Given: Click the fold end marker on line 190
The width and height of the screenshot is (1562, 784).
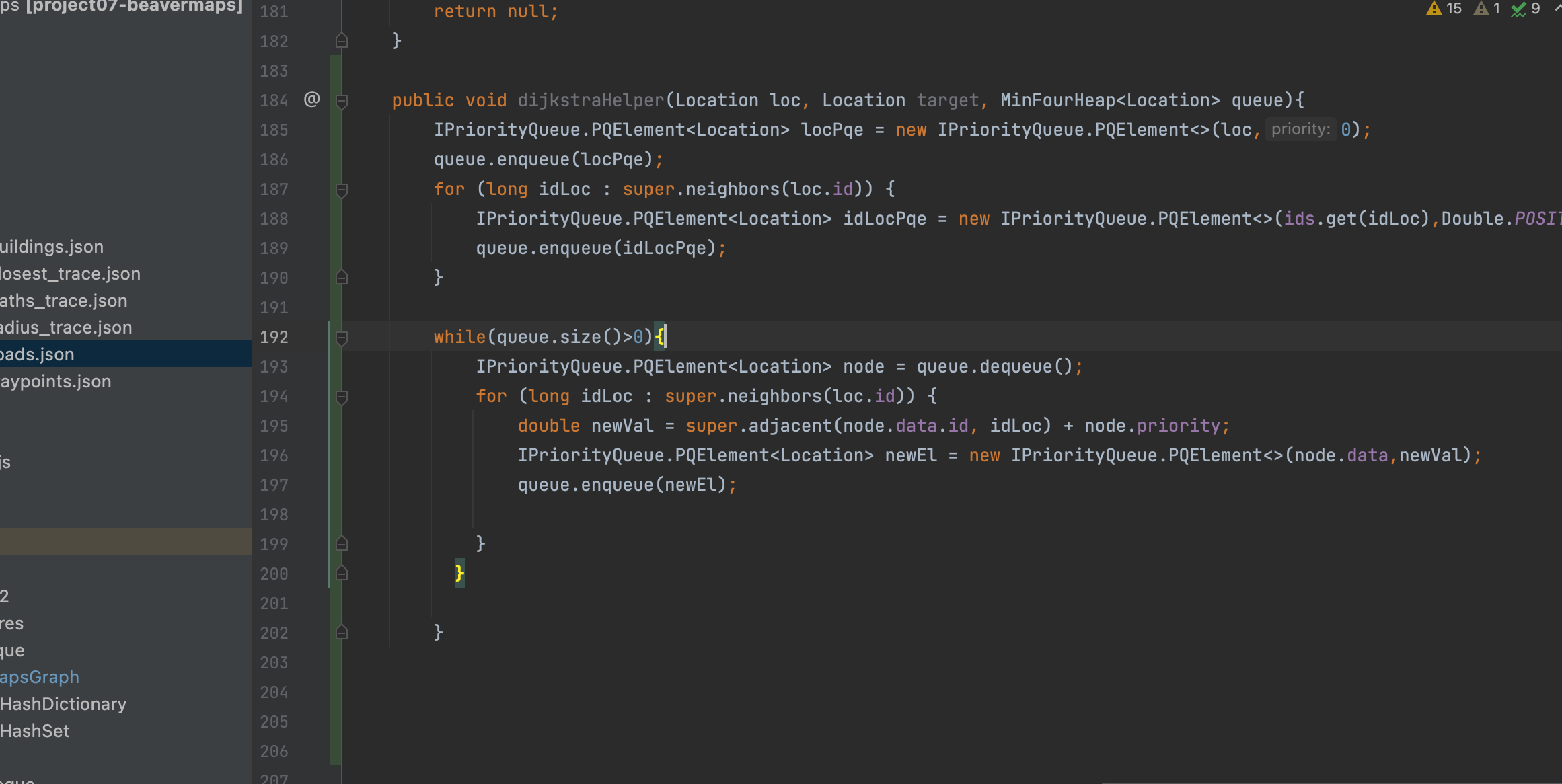Looking at the screenshot, I should click(x=342, y=277).
